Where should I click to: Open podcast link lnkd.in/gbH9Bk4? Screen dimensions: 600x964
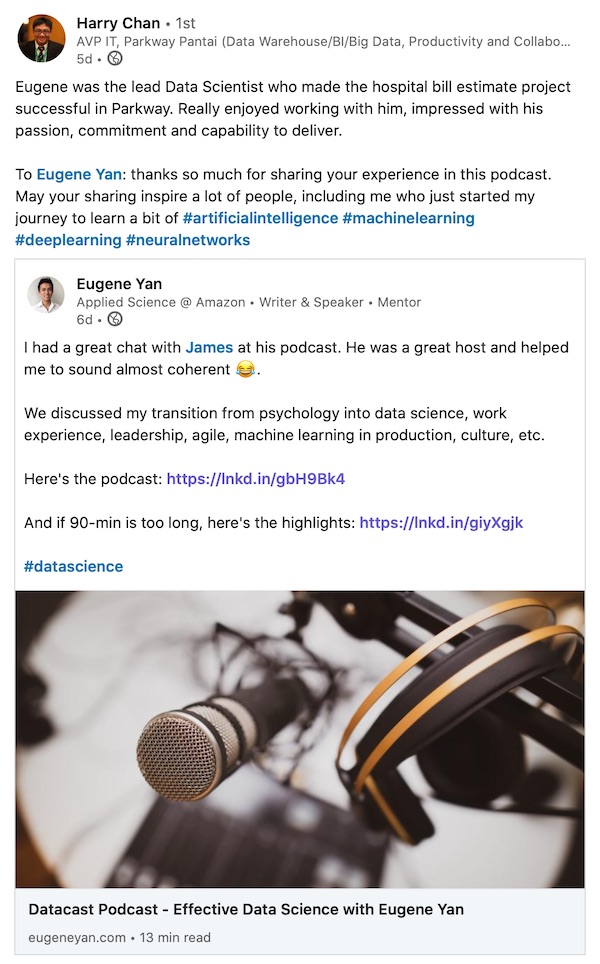pyautogui.click(x=256, y=479)
